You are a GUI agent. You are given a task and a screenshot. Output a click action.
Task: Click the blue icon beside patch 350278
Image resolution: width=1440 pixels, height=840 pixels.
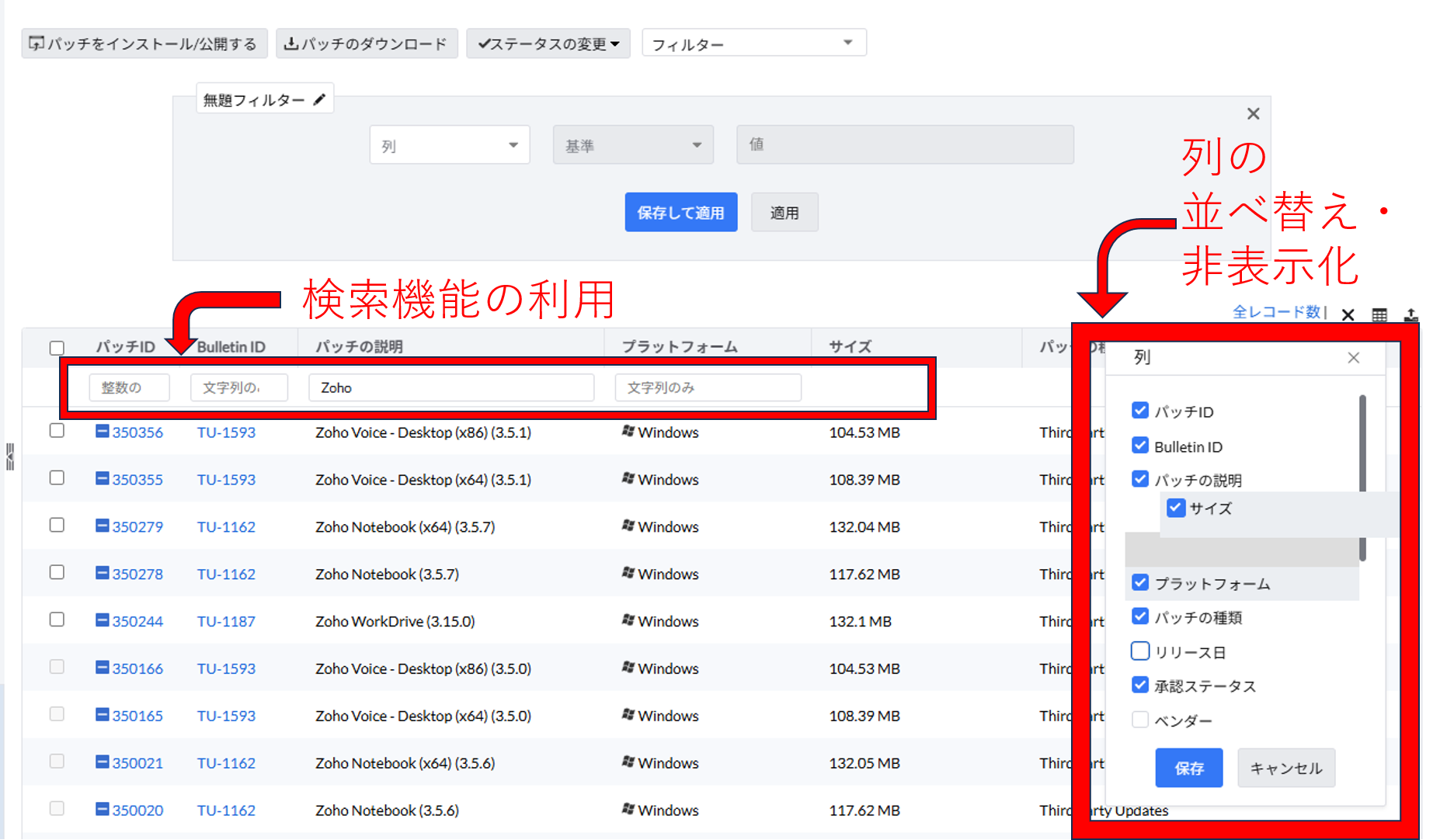click(102, 573)
